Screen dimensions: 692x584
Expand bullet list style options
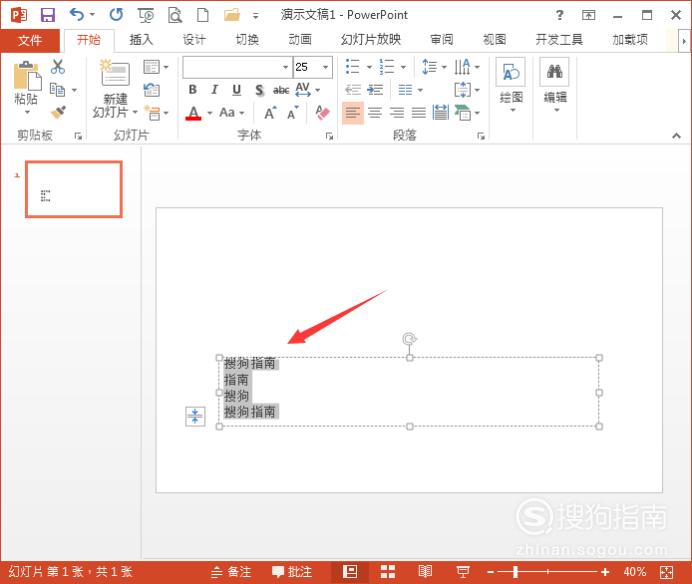coord(369,67)
